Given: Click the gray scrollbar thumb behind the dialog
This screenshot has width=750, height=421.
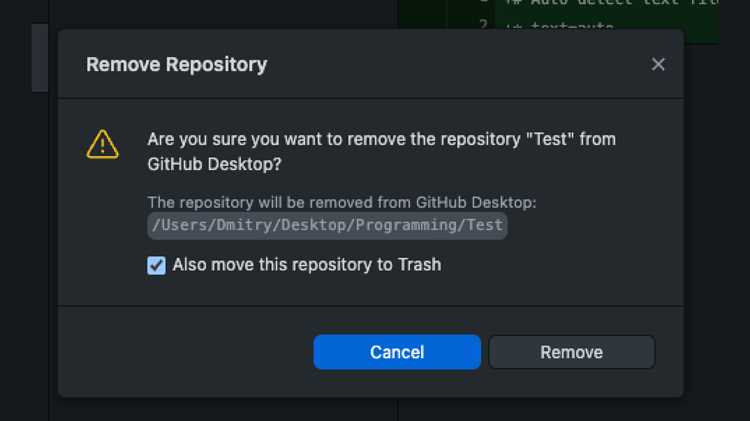Looking at the screenshot, I should pos(40,57).
